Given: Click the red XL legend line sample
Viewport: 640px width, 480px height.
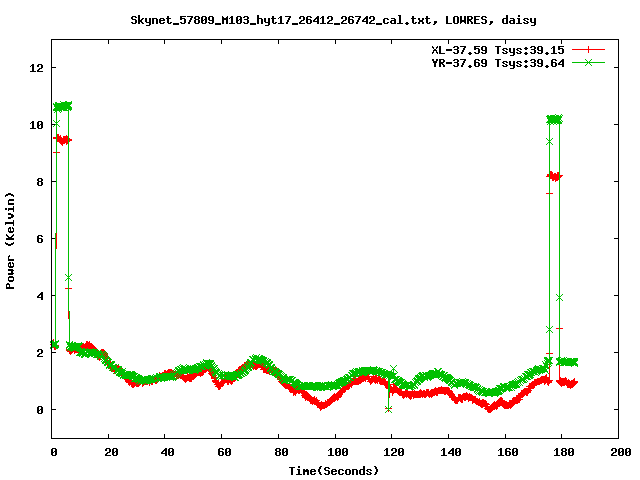Looking at the screenshot, I should click(588, 50).
